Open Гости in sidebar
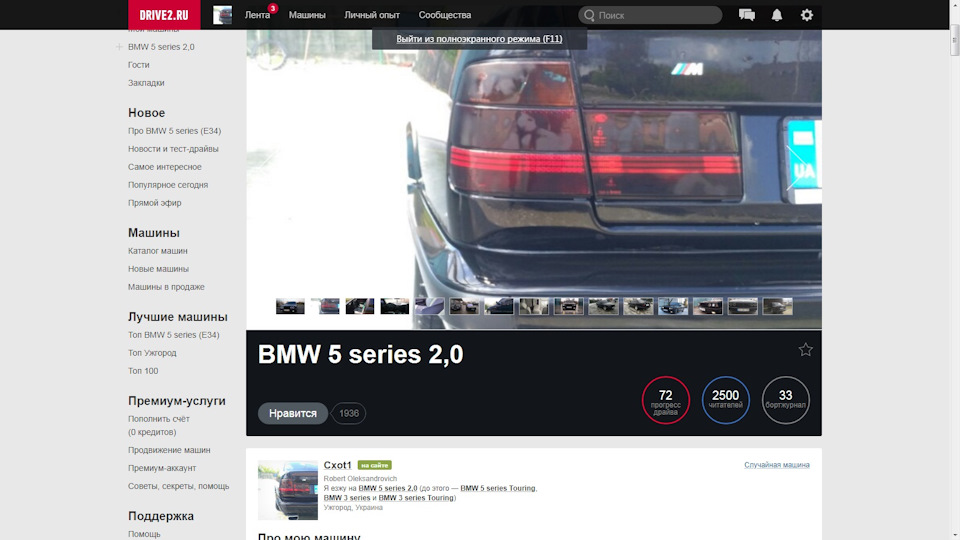Screen dimensions: 960x540 (x=138, y=65)
